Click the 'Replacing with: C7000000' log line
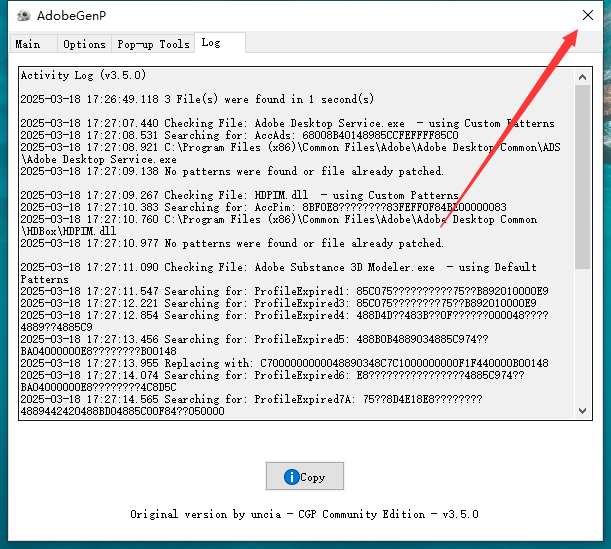Image resolution: width=611 pixels, height=549 pixels. (x=284, y=363)
